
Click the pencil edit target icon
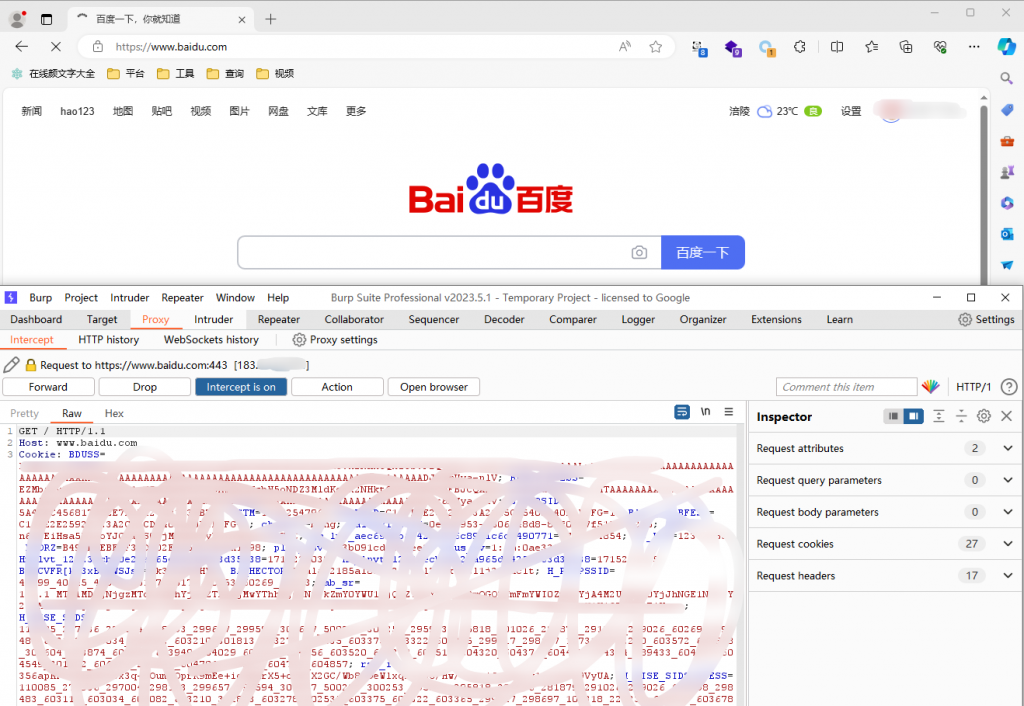pyautogui.click(x=12, y=365)
